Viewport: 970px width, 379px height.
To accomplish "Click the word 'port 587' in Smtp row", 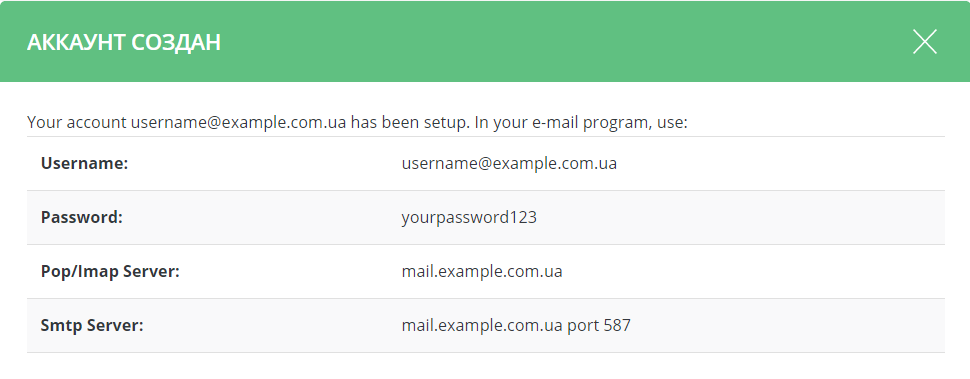I will [x=599, y=325].
